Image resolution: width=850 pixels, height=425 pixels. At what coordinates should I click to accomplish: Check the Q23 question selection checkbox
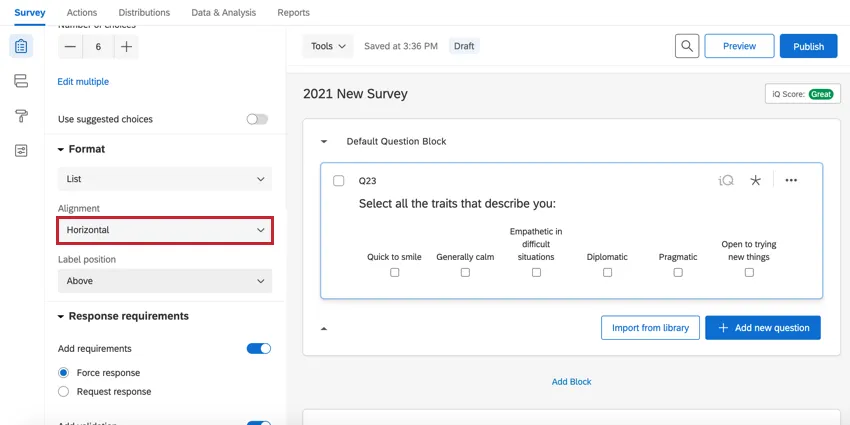point(339,181)
